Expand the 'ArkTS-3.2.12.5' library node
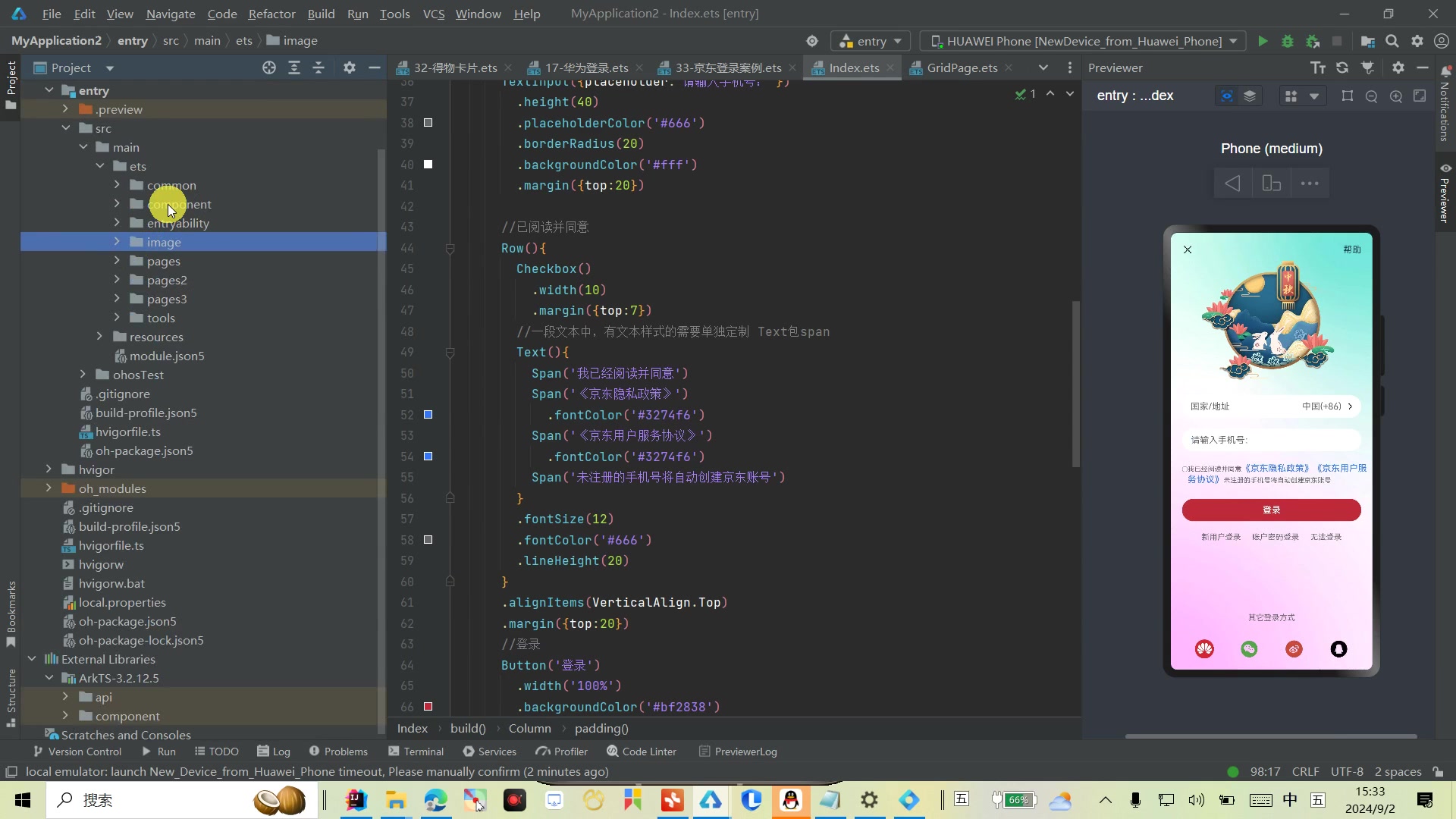Screen dimensions: 1456x819 pos(50,678)
